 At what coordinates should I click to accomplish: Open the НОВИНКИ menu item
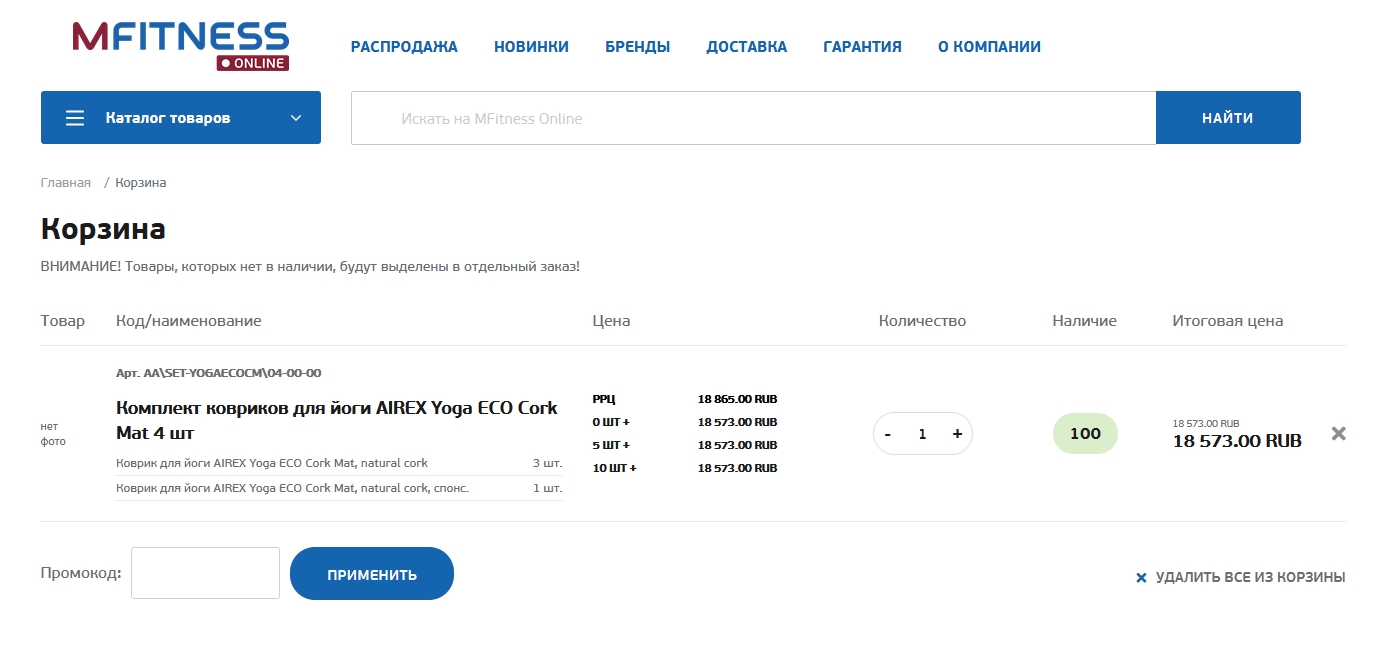point(531,47)
